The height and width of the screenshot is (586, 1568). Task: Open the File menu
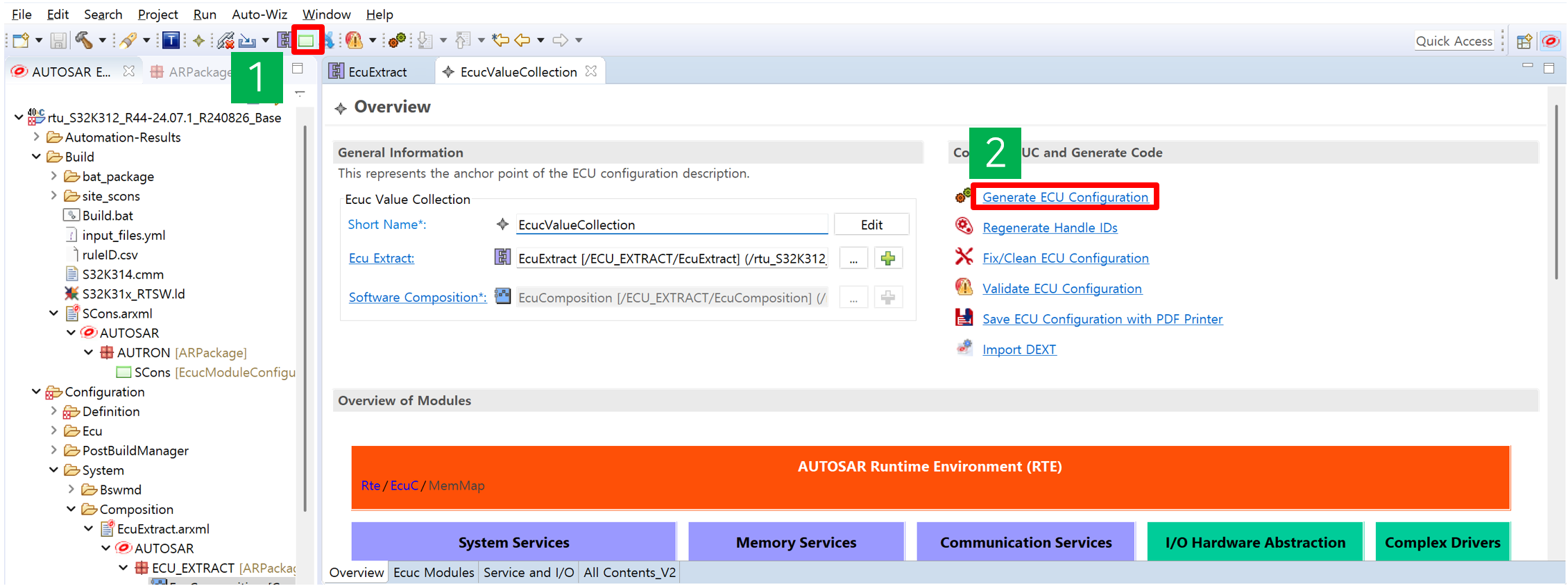(22, 14)
